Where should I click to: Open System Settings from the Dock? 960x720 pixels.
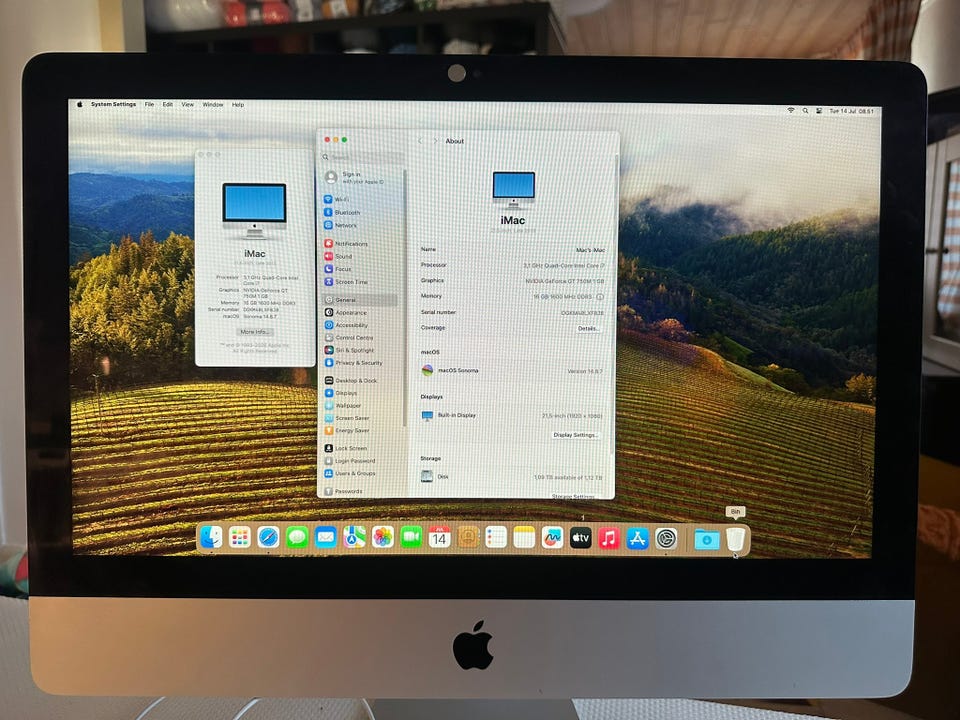click(666, 538)
